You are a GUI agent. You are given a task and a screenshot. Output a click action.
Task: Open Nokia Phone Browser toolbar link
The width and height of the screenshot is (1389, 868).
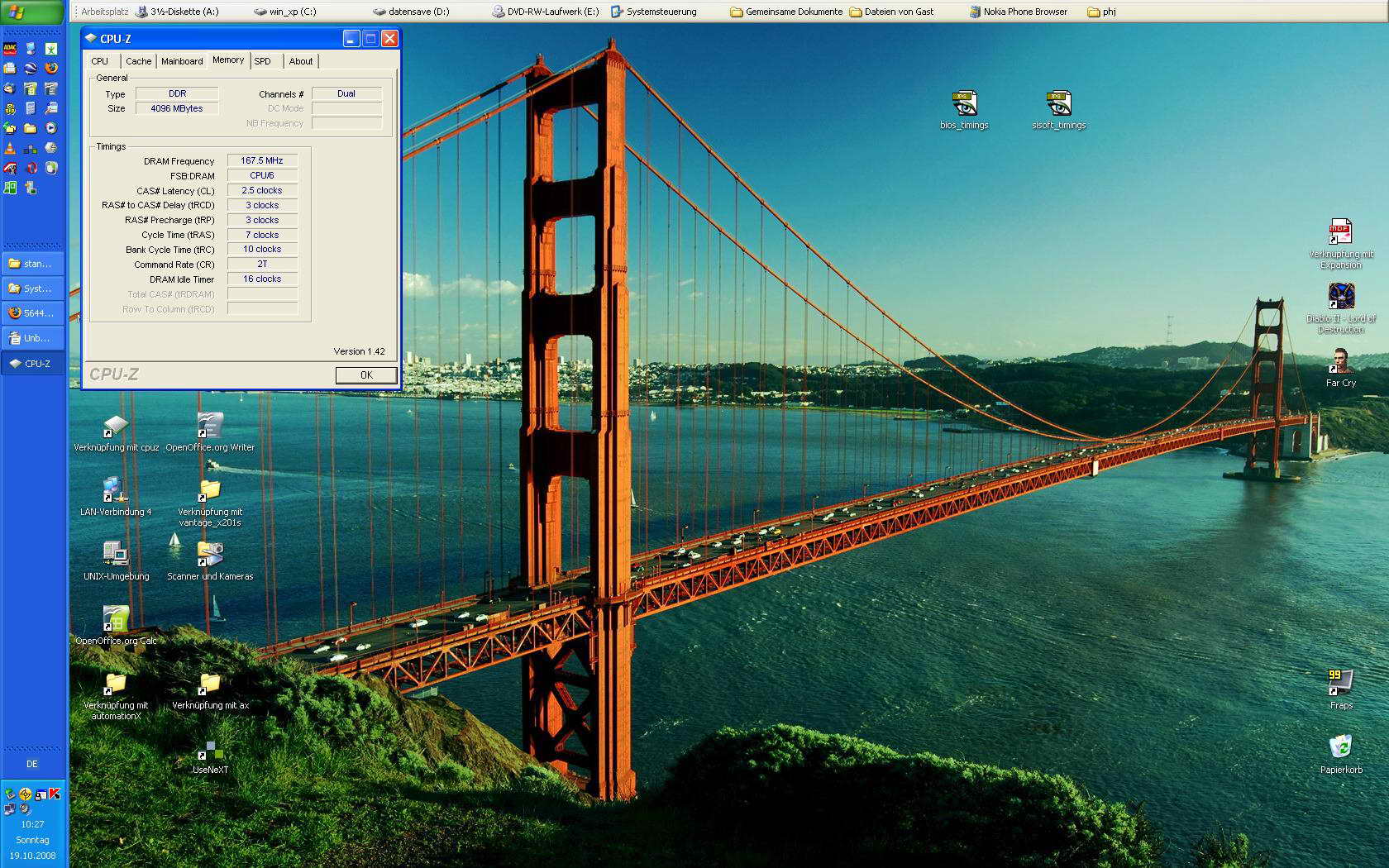tap(1019, 12)
